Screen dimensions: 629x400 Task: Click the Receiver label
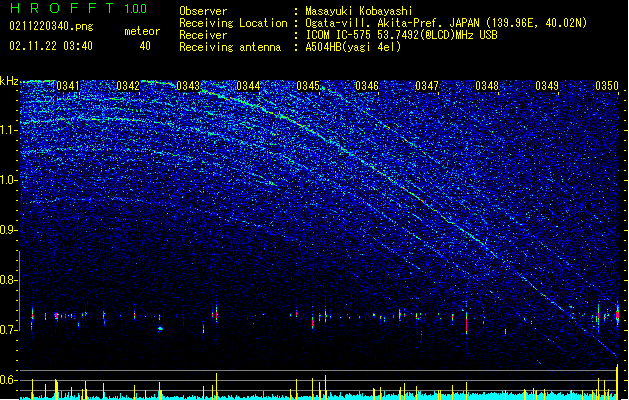pyautogui.click(x=203, y=35)
